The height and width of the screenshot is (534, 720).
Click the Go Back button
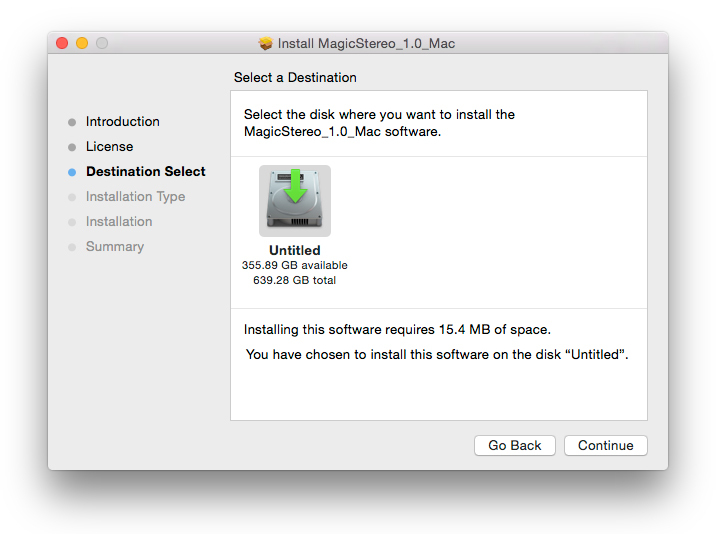pyautogui.click(x=514, y=446)
